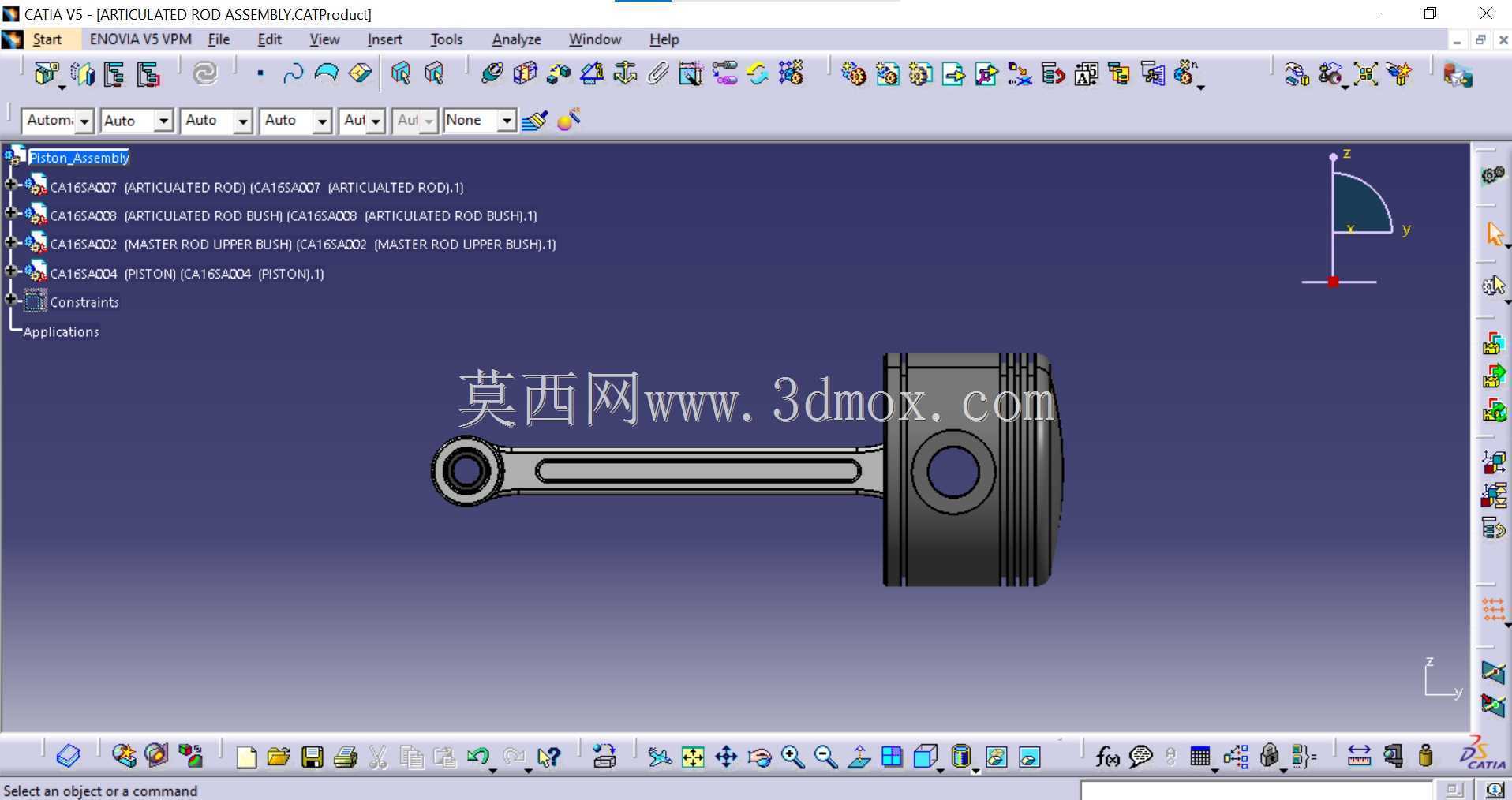
Task: Expand the CA16SA007 ARTICULATED ROD node
Action: (10, 185)
